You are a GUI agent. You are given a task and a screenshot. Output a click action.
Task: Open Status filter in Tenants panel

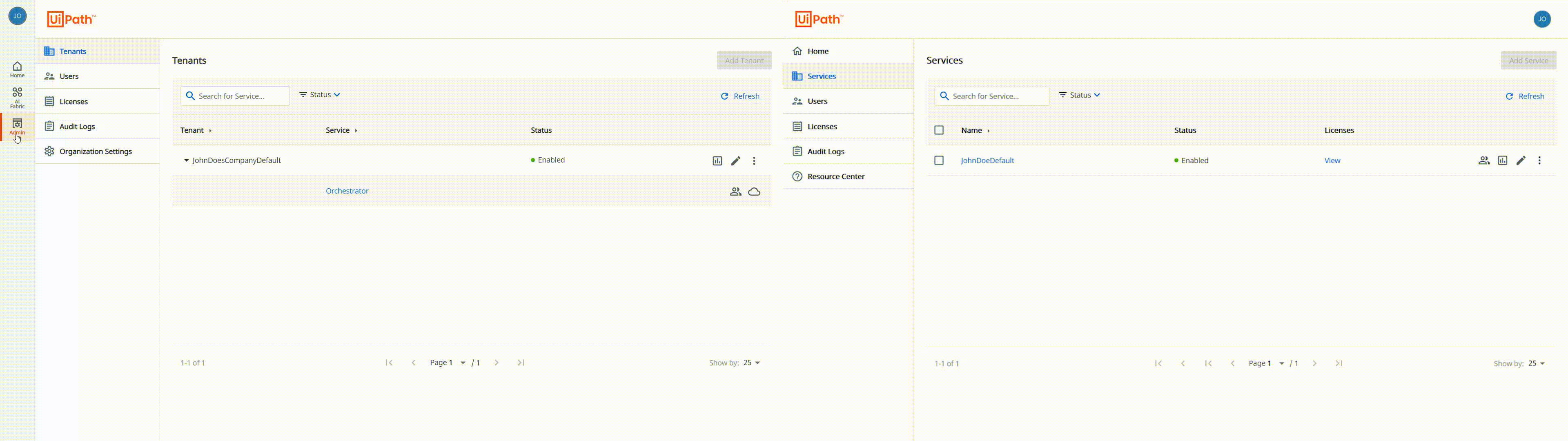click(320, 95)
